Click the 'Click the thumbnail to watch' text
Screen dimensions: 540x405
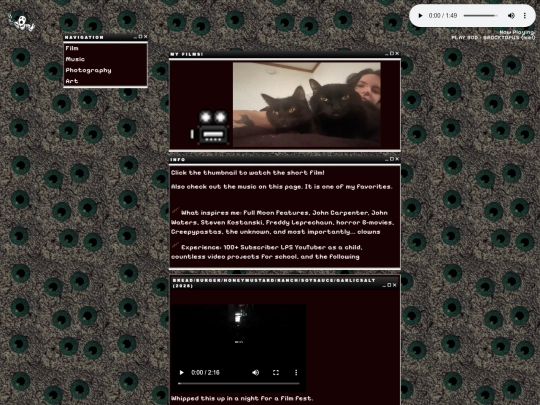click(248, 173)
